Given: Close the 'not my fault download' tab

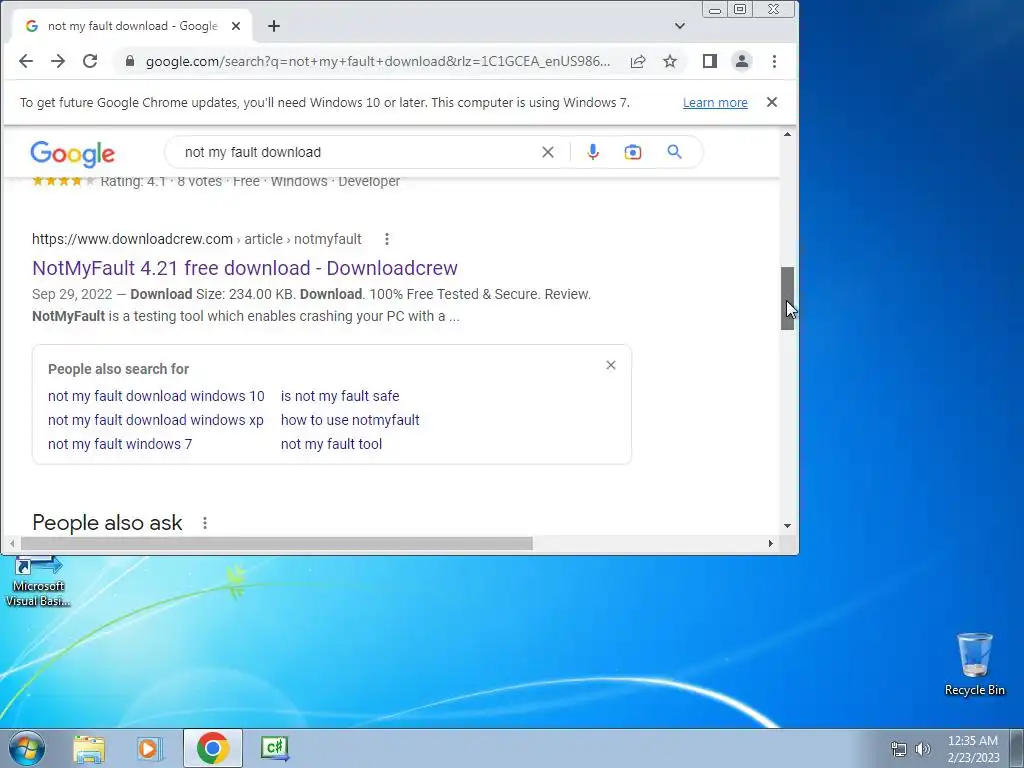Looking at the screenshot, I should click(x=236, y=26).
